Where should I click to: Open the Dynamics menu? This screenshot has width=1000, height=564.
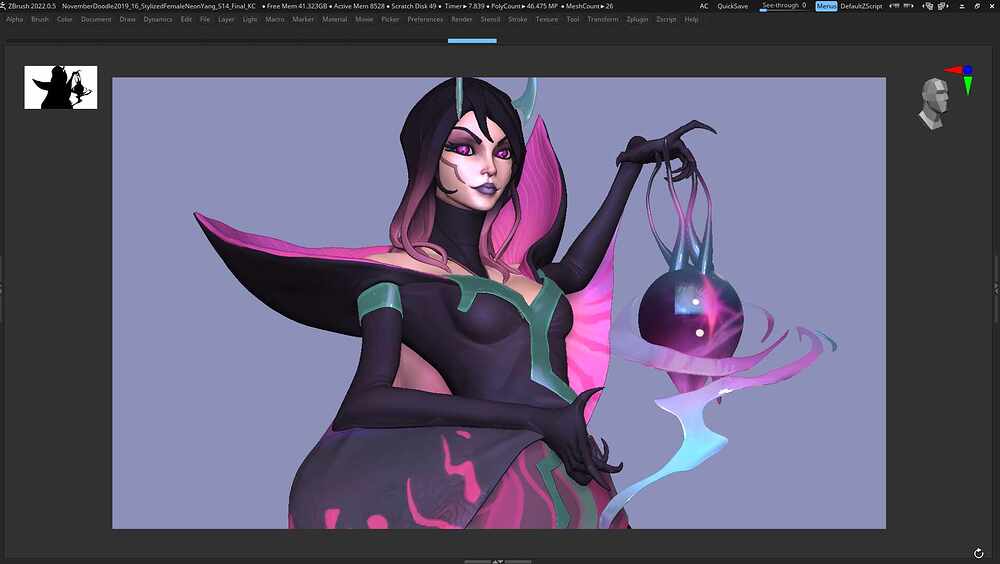tap(158, 19)
